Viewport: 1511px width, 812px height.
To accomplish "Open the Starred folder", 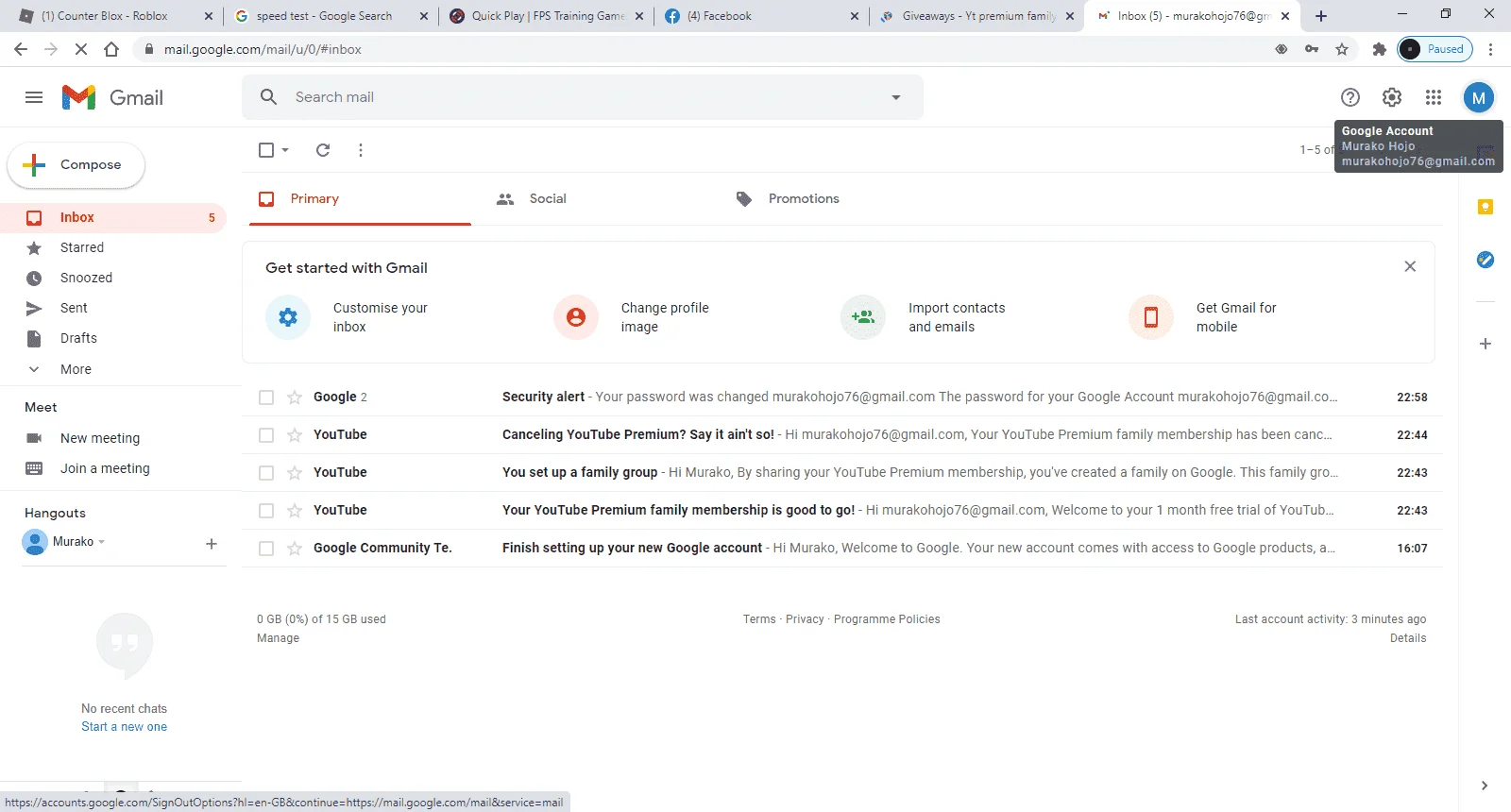I will pos(113,247).
